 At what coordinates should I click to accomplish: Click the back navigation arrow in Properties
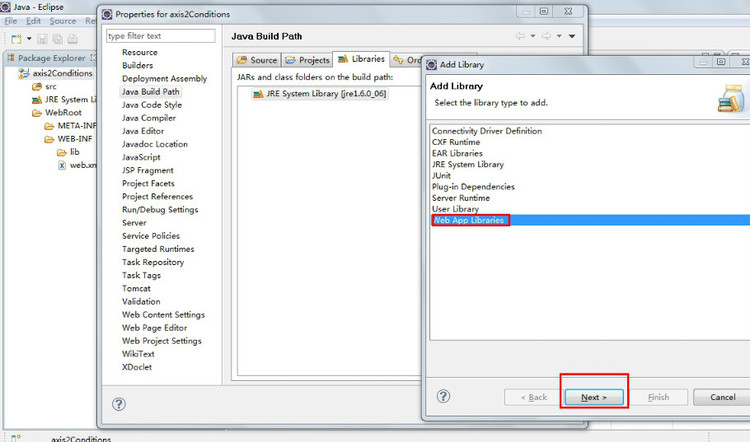point(519,36)
